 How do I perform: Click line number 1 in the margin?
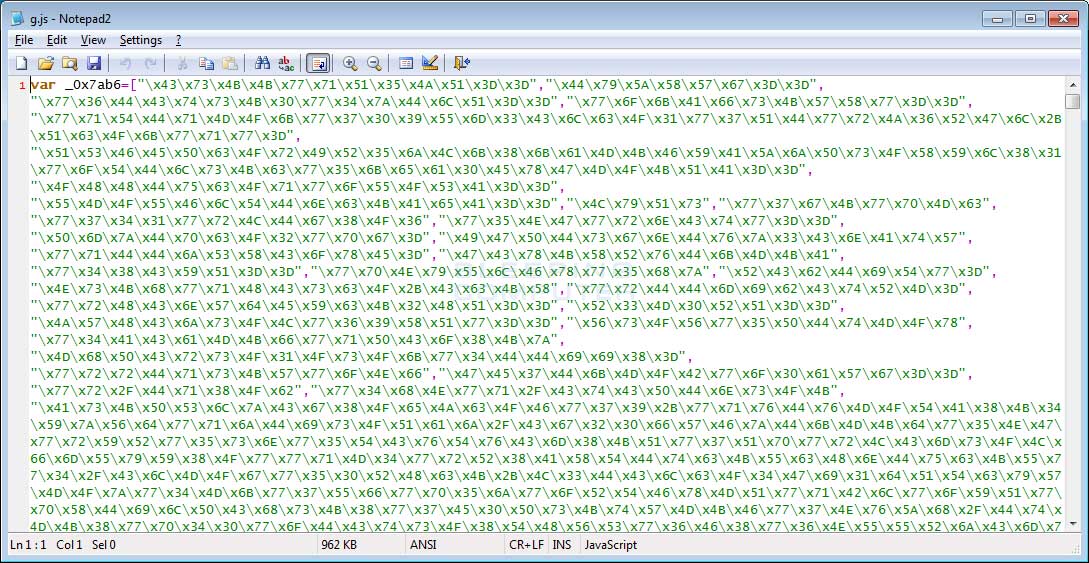(x=22, y=86)
